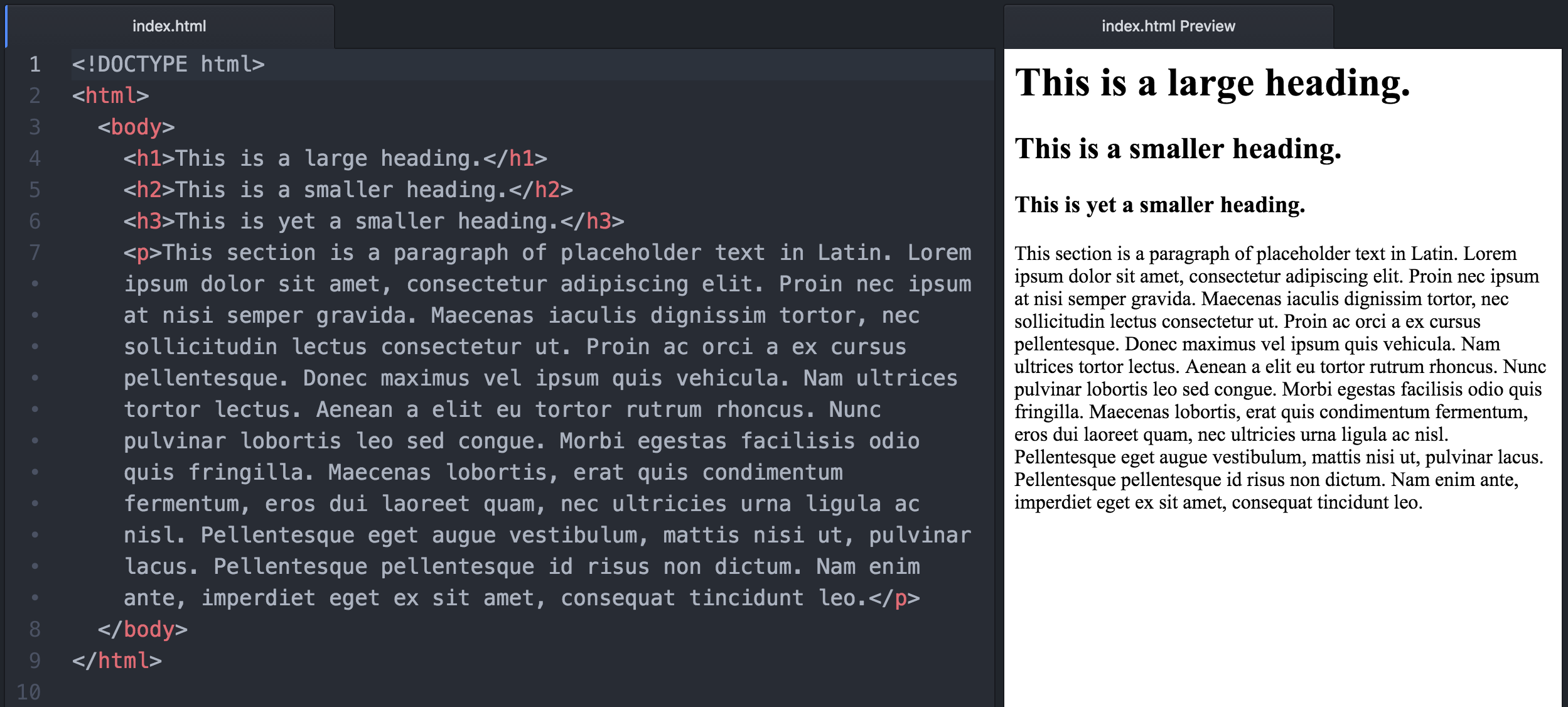
Task: Click the gutter dot next to 'tortor lectus' line
Action: pos(35,409)
